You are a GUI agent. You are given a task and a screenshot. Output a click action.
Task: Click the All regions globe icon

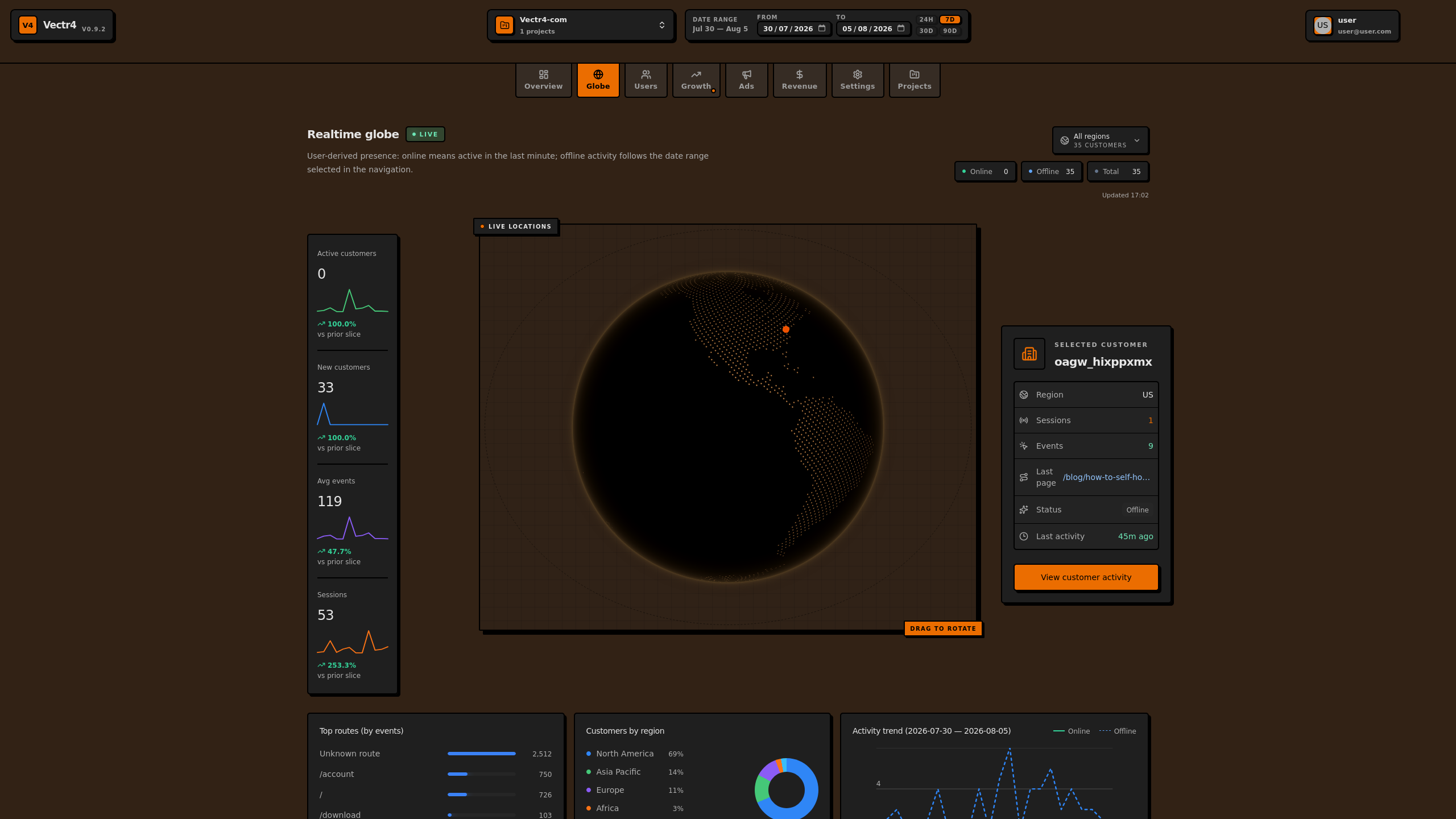pos(1065,140)
